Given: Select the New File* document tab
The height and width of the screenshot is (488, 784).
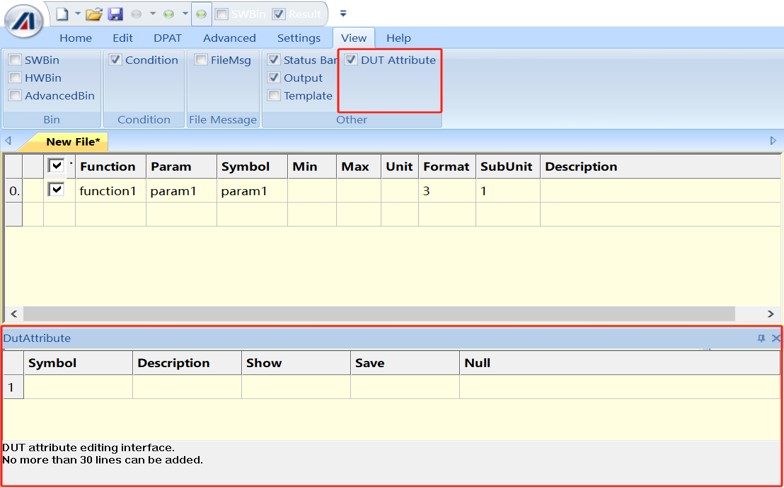Looking at the screenshot, I should point(72,142).
